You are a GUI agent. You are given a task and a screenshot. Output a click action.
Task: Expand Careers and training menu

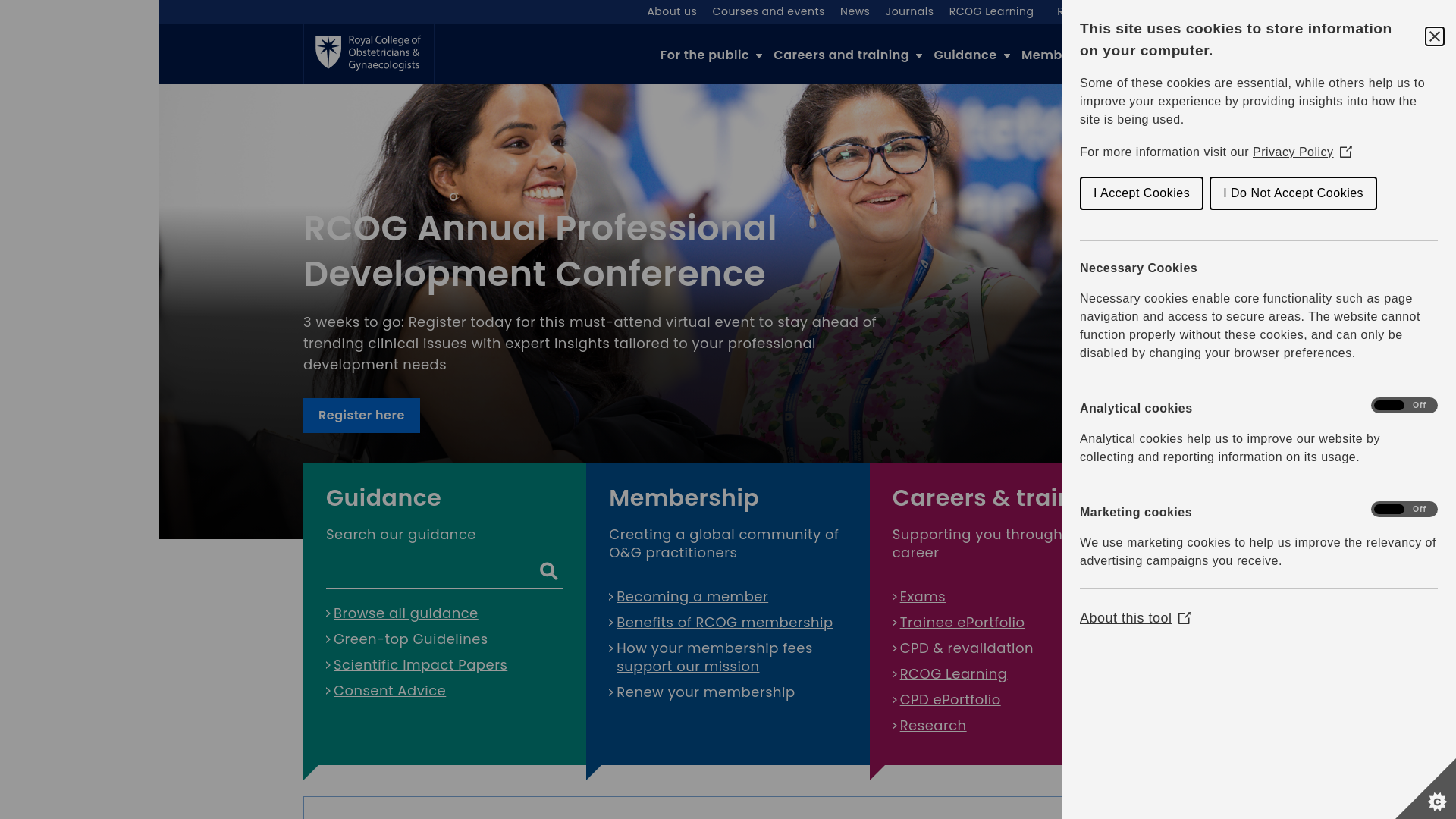[848, 55]
